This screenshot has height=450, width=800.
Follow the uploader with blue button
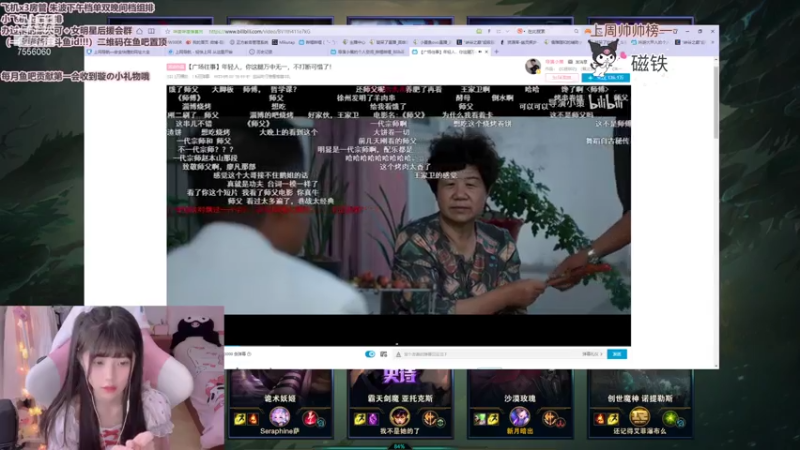606,78
